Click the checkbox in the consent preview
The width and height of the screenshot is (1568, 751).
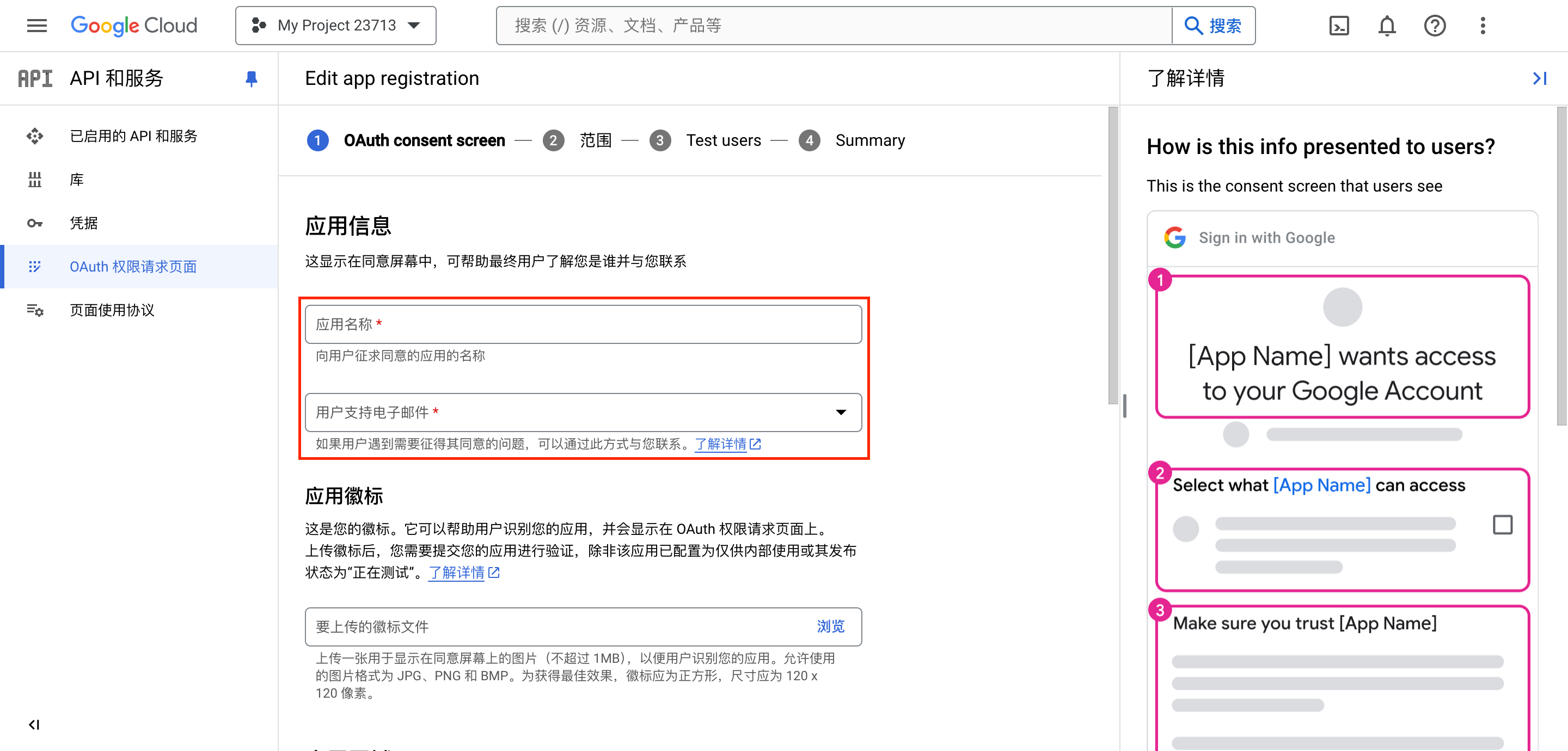(1502, 524)
